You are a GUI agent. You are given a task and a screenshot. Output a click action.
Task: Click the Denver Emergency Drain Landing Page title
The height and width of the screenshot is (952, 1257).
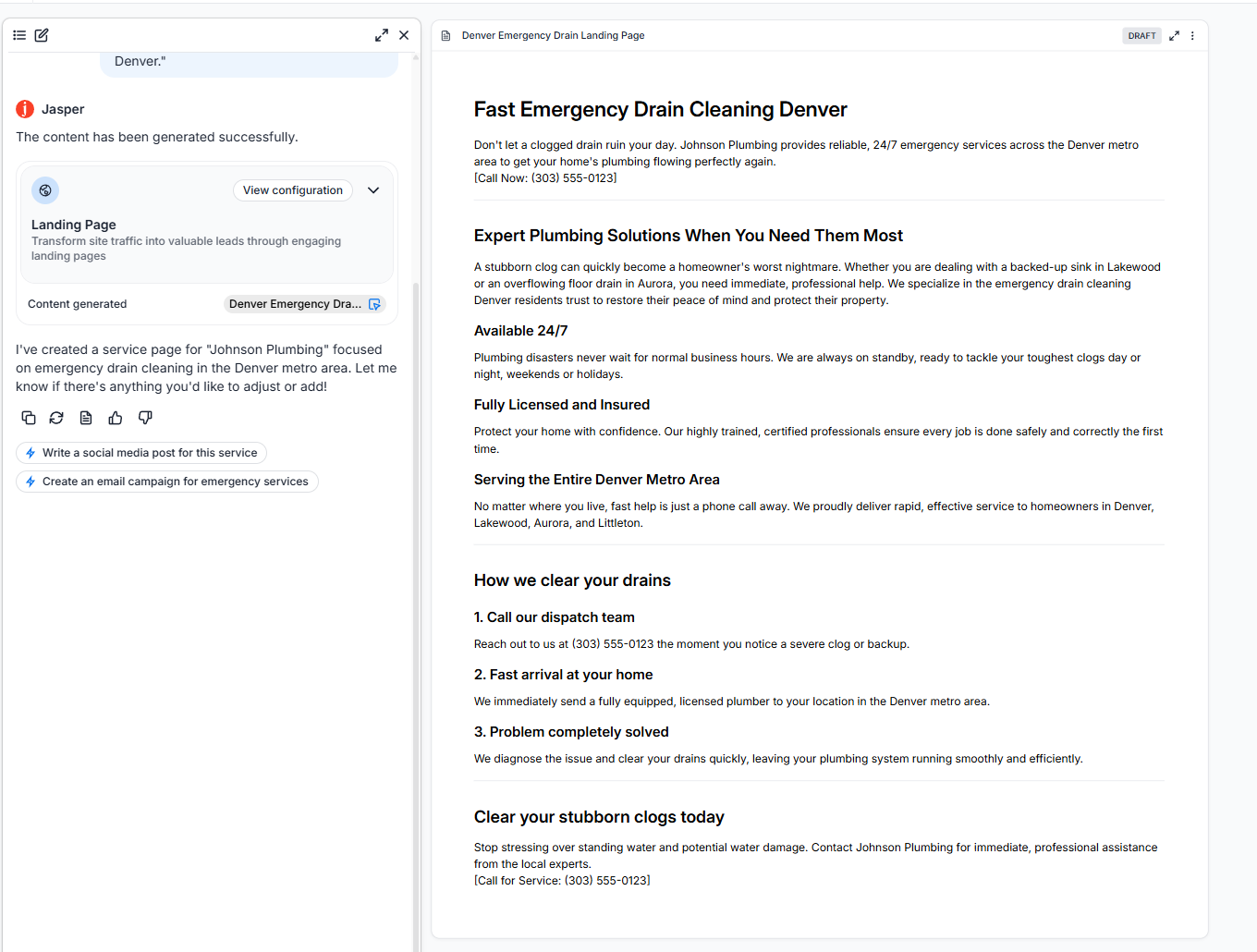[x=553, y=36]
